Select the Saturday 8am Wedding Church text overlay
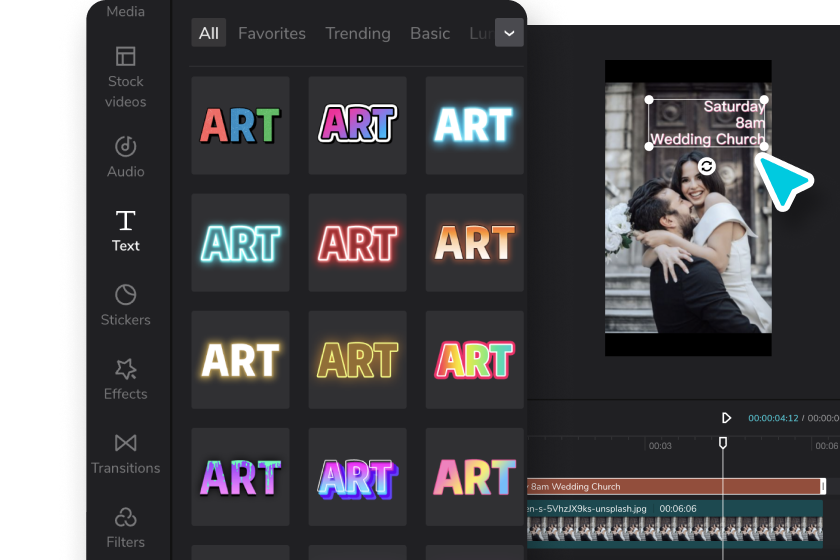The height and width of the screenshot is (560, 840). coord(707,123)
